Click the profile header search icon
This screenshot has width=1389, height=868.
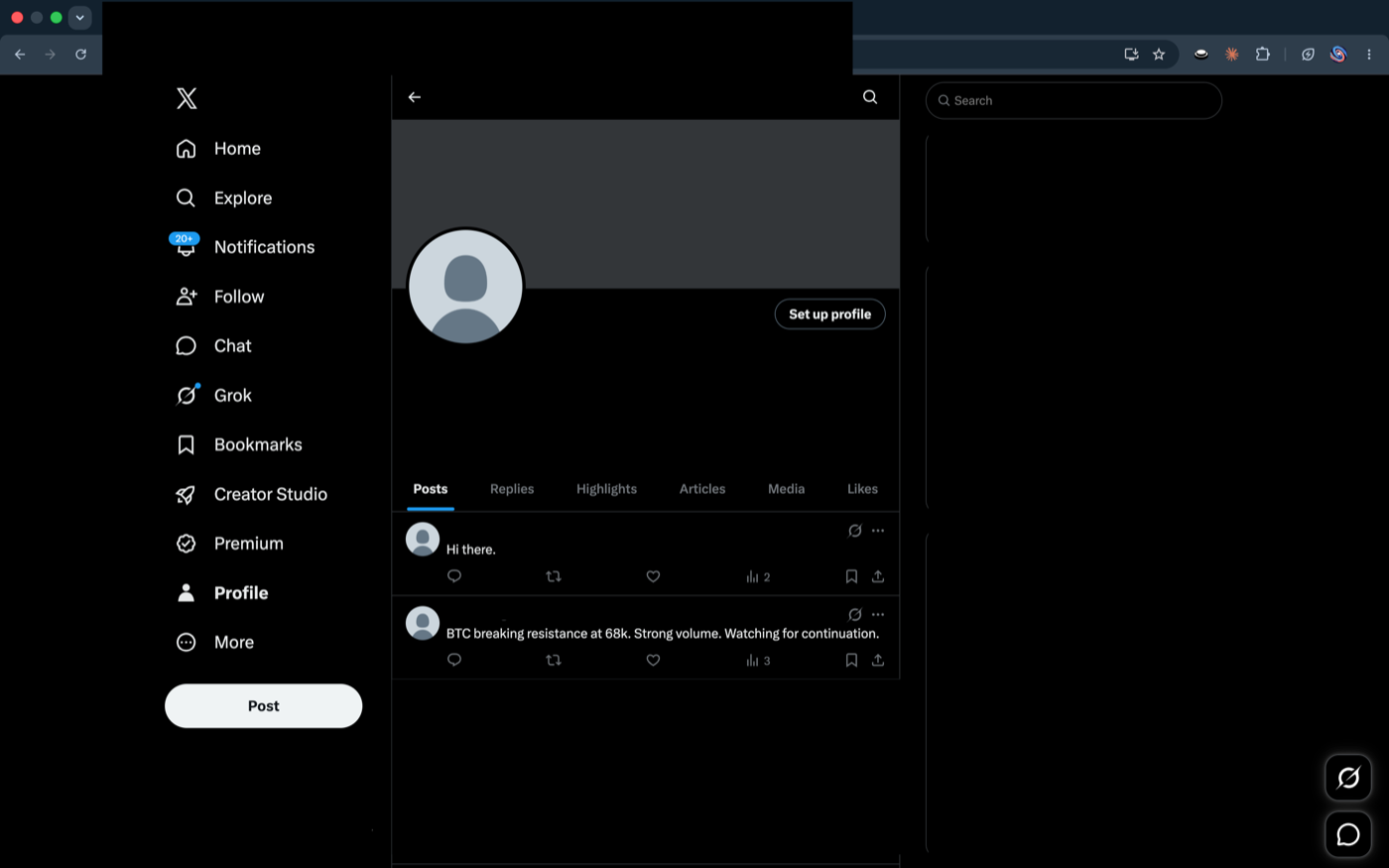pos(870,97)
